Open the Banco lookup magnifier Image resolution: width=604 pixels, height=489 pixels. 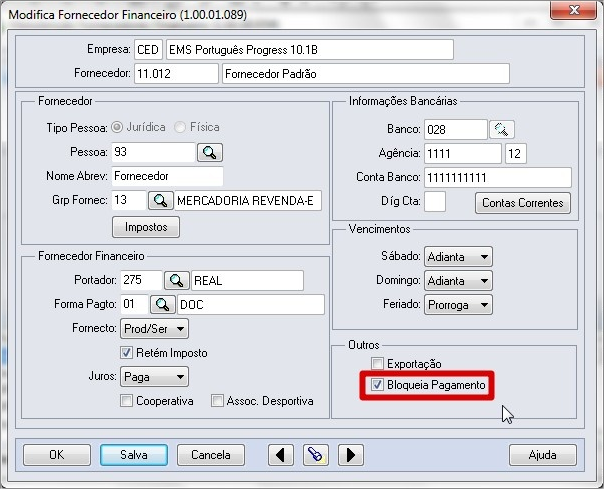502,130
